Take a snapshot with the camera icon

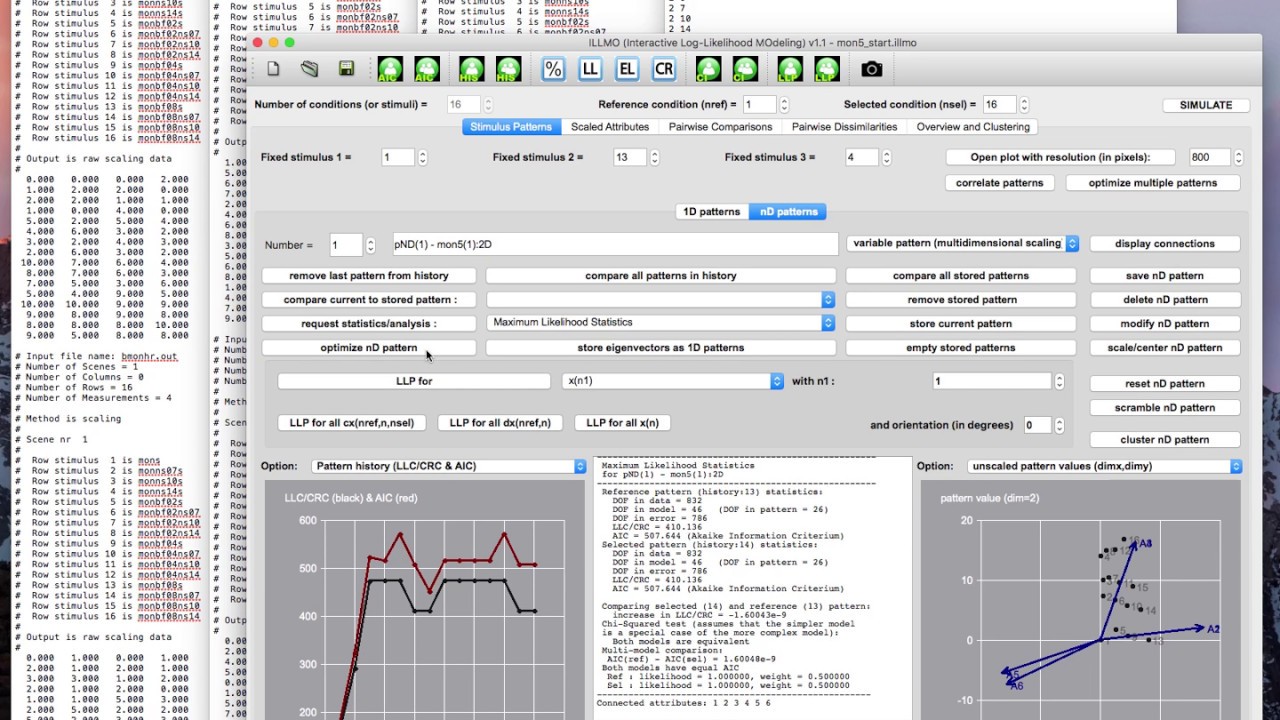[x=872, y=69]
